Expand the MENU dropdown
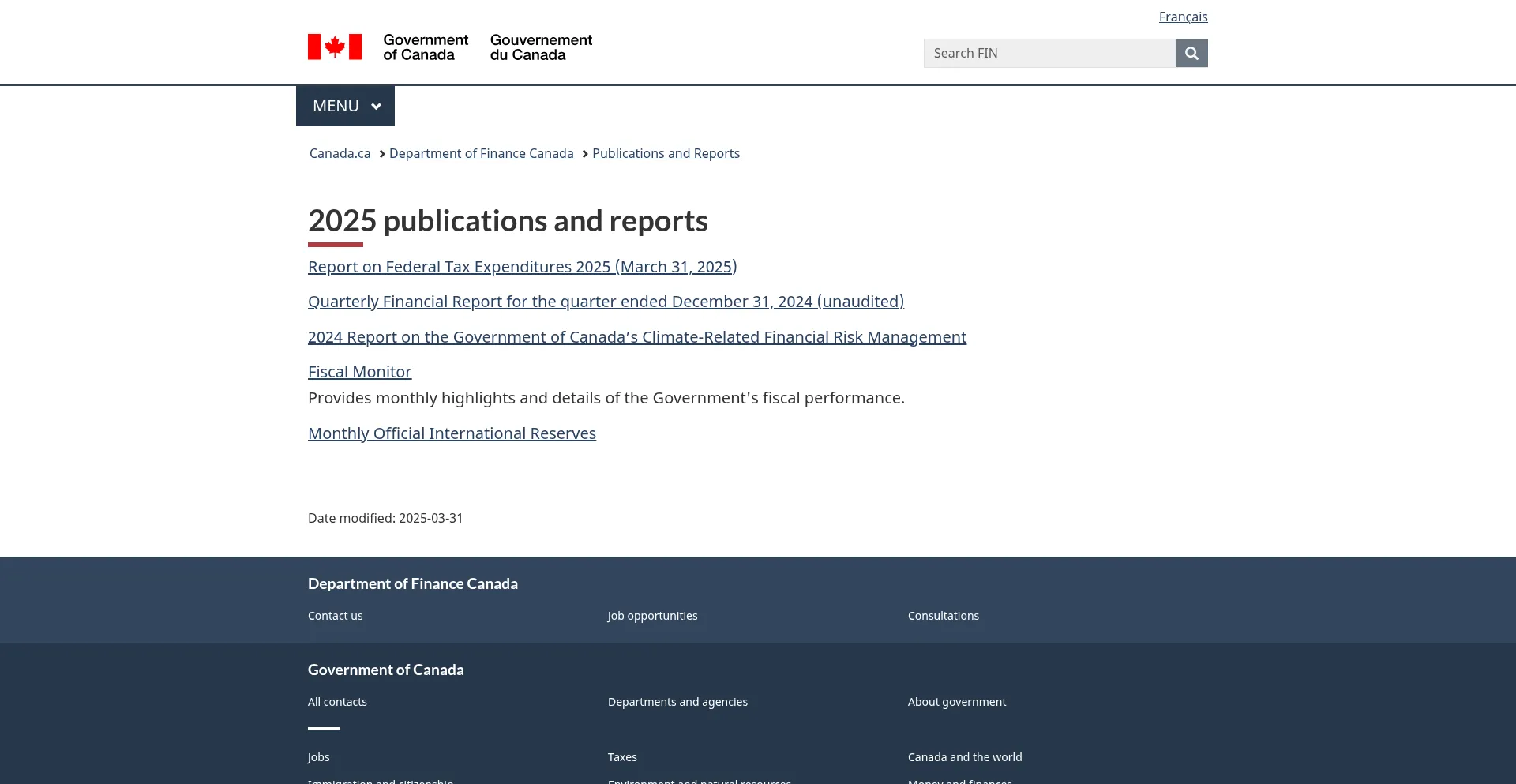The height and width of the screenshot is (784, 1516). tap(345, 106)
